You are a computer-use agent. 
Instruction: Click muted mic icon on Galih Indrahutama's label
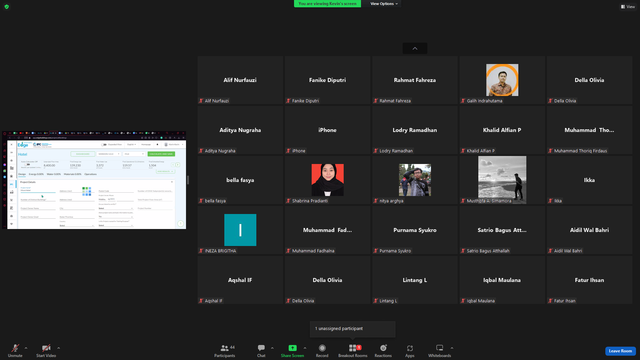coord(463,101)
